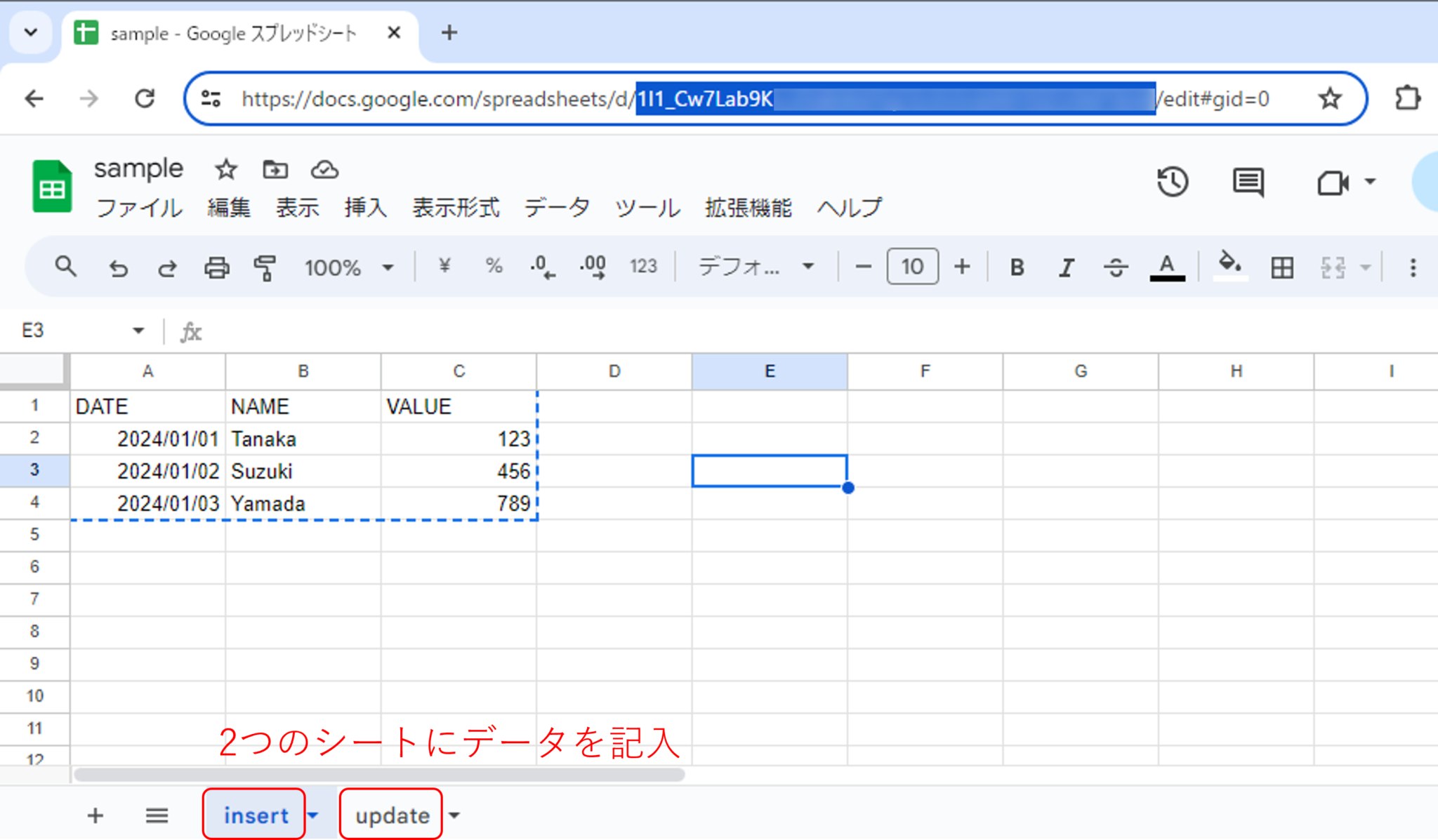
Task: Select the text color control
Action: (x=1166, y=267)
